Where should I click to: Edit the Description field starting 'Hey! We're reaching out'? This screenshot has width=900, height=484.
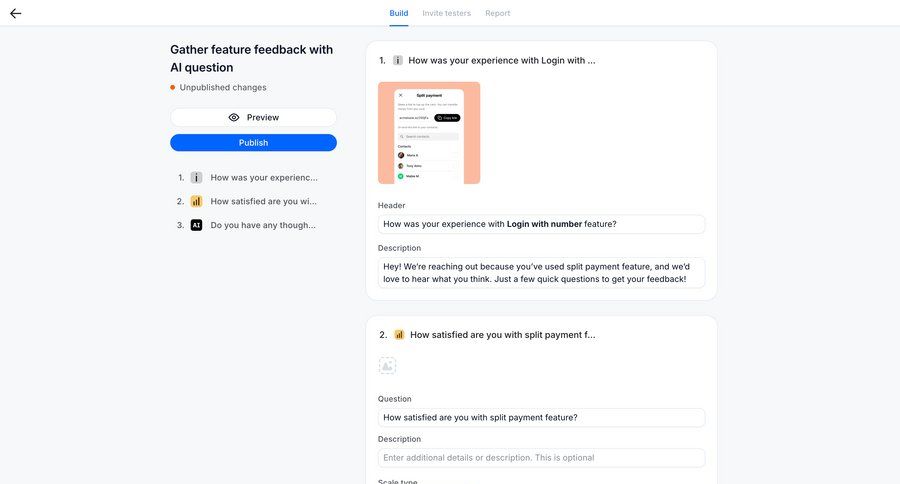tap(541, 272)
